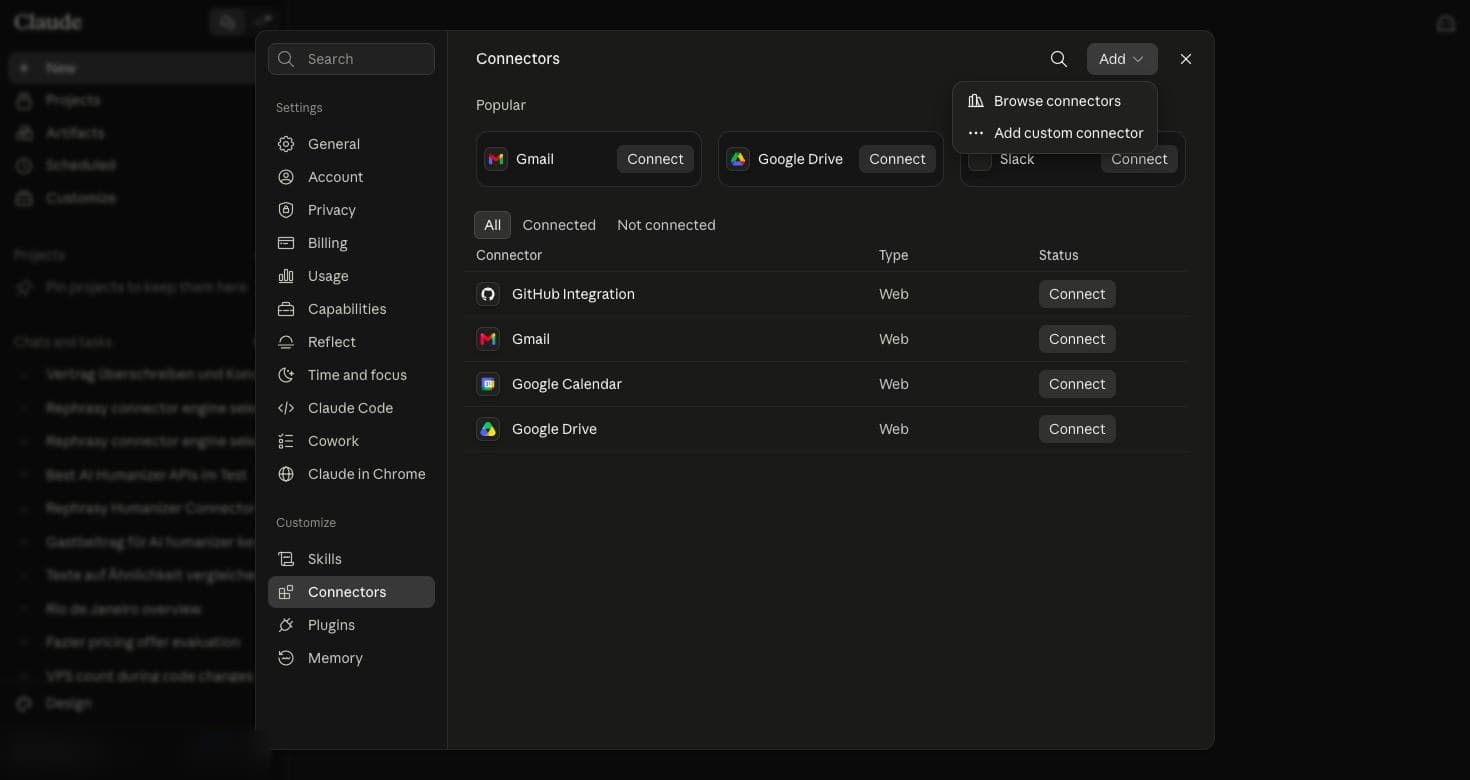Click the Billing card icon
Image resolution: width=1470 pixels, height=780 pixels.
[x=286, y=243]
